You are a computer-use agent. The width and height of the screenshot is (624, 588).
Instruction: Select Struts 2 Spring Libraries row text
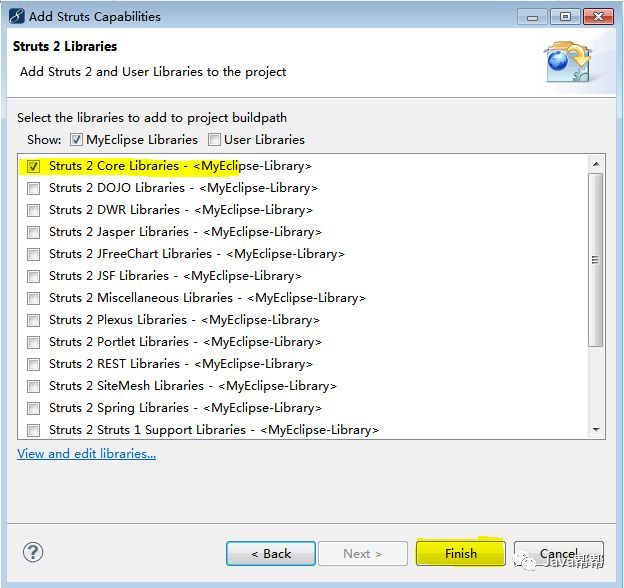tap(185, 408)
